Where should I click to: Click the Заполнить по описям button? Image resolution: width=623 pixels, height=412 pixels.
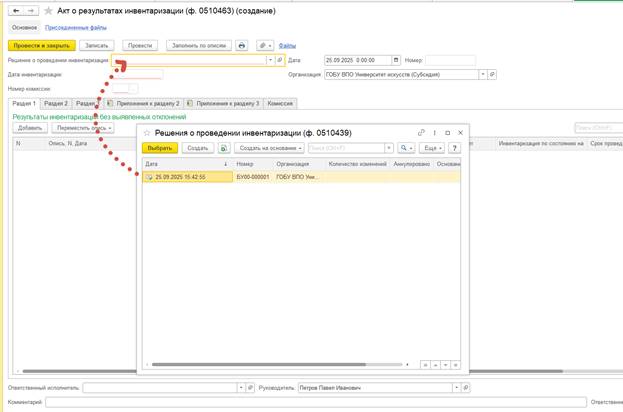tap(199, 46)
